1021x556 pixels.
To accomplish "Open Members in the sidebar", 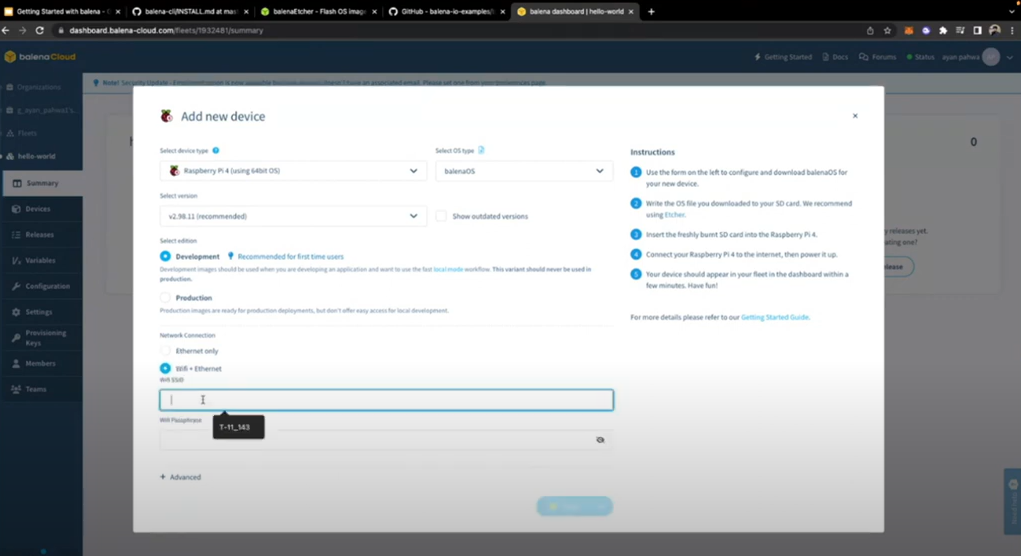I will click(41, 363).
